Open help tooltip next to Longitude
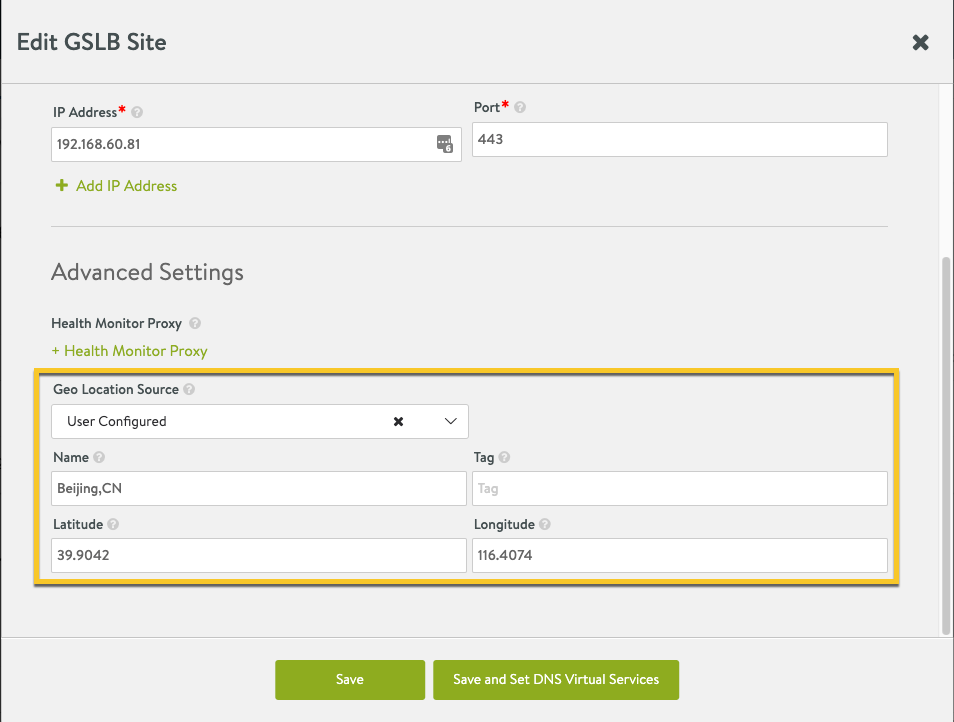Image resolution: width=954 pixels, height=722 pixels. (545, 524)
